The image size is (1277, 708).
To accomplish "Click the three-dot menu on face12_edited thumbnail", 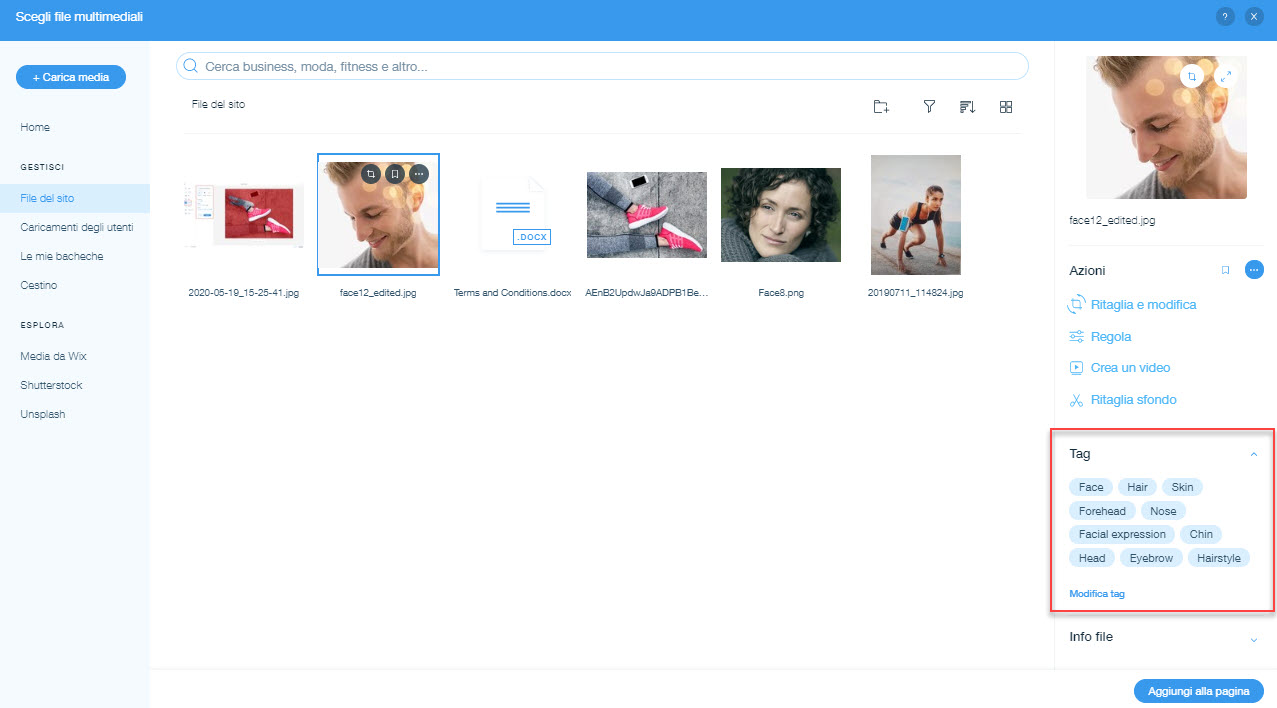I will 419,173.
